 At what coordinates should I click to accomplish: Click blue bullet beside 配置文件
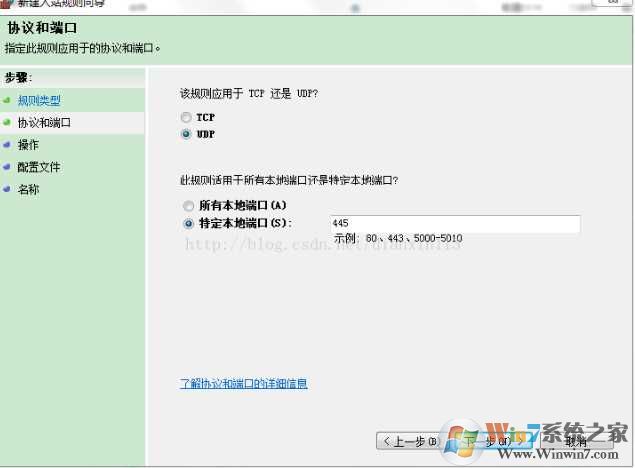coord(6,166)
